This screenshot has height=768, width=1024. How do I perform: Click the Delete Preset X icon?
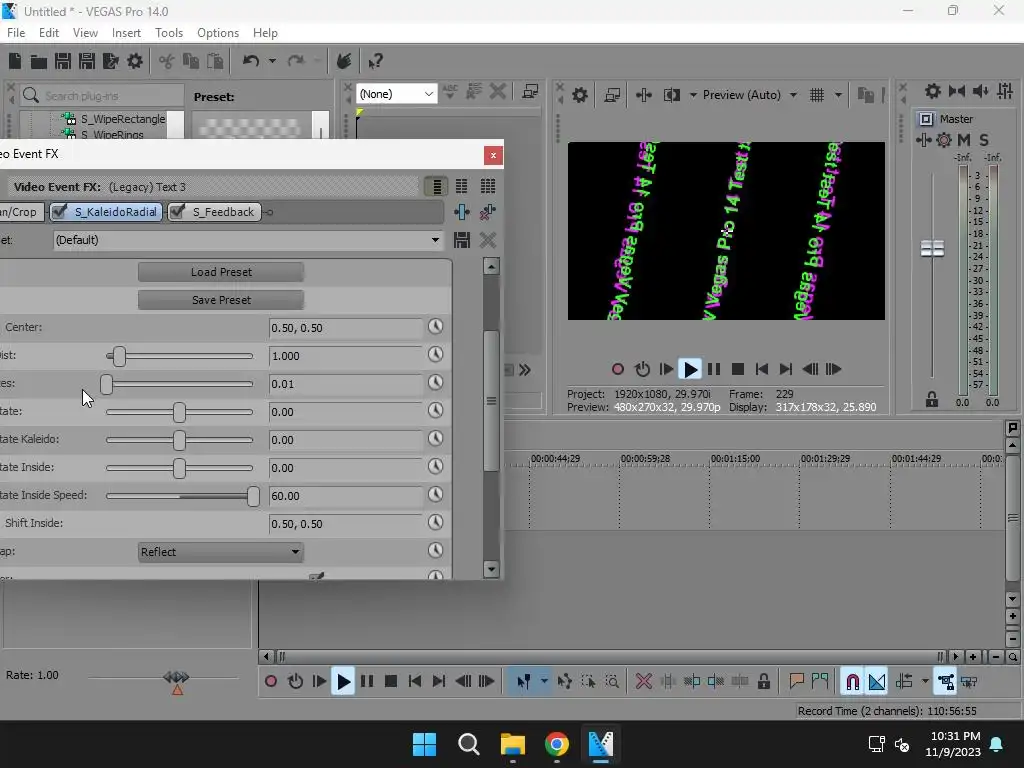[x=487, y=240]
